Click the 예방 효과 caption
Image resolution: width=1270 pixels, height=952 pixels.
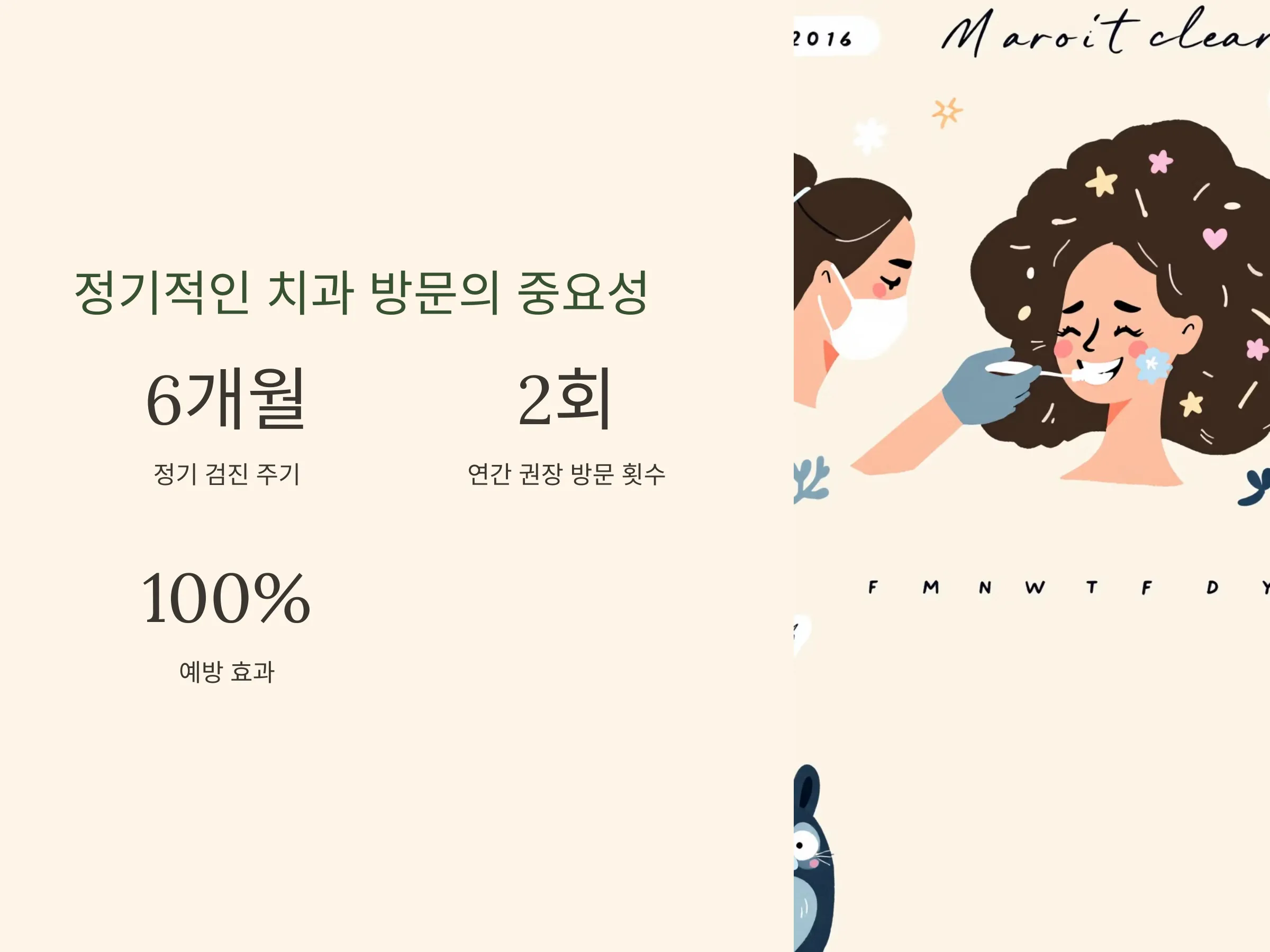pyautogui.click(x=227, y=671)
